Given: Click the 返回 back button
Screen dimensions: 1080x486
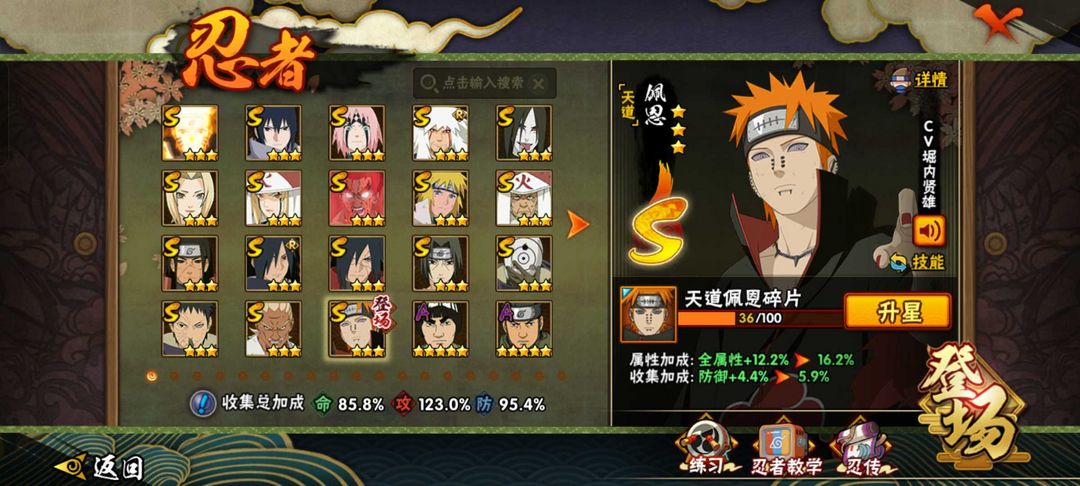Looking at the screenshot, I should [100, 468].
